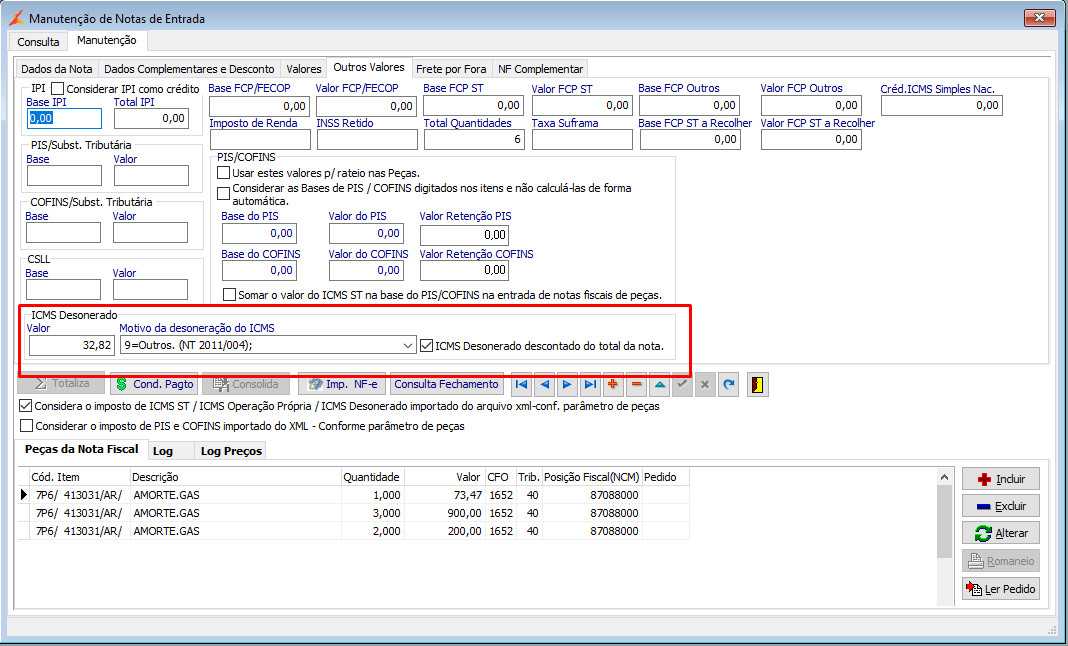
Task: Click the grayed checkmark post icon
Action: coord(682,384)
